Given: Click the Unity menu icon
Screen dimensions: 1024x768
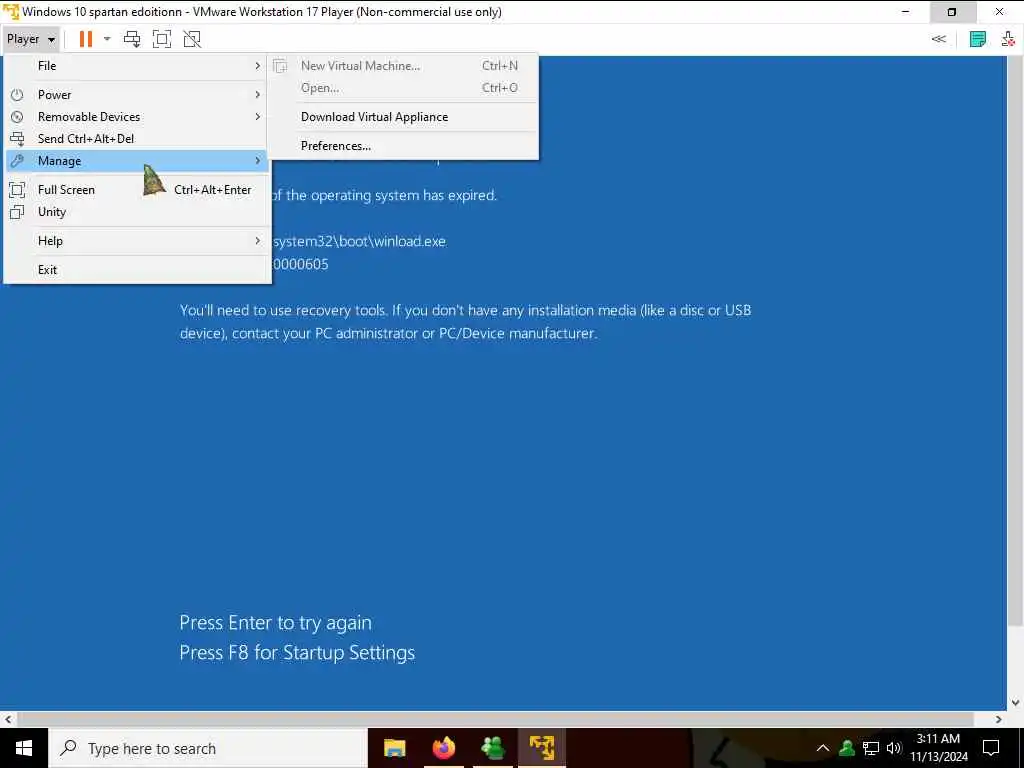Looking at the screenshot, I should 17,212.
